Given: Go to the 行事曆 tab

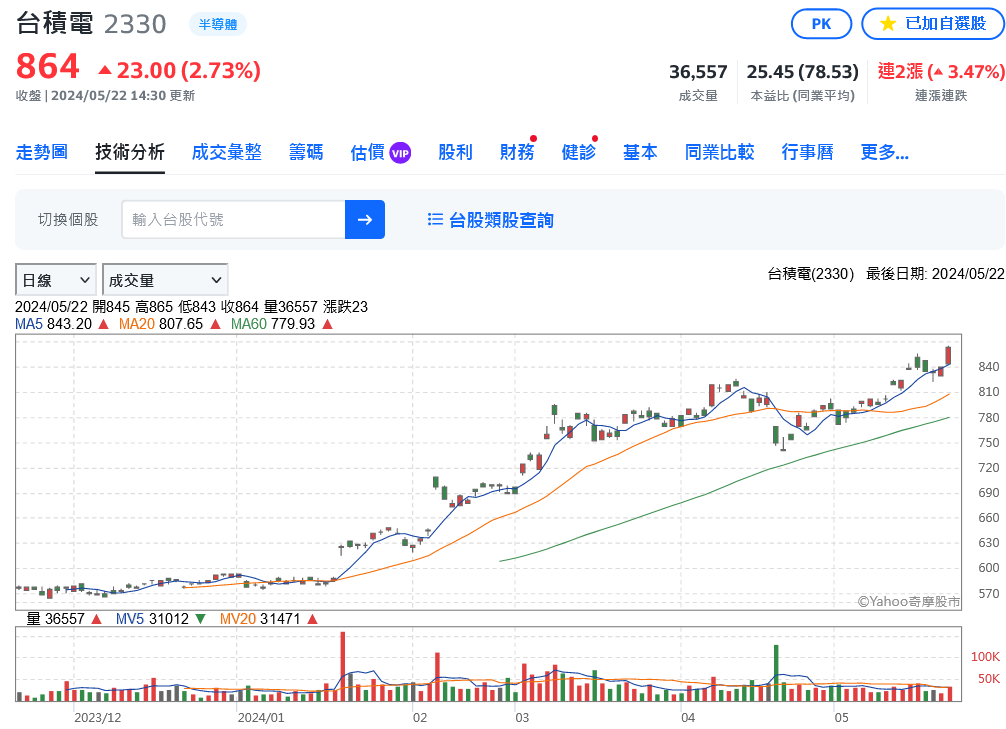Looking at the screenshot, I should click(808, 152).
